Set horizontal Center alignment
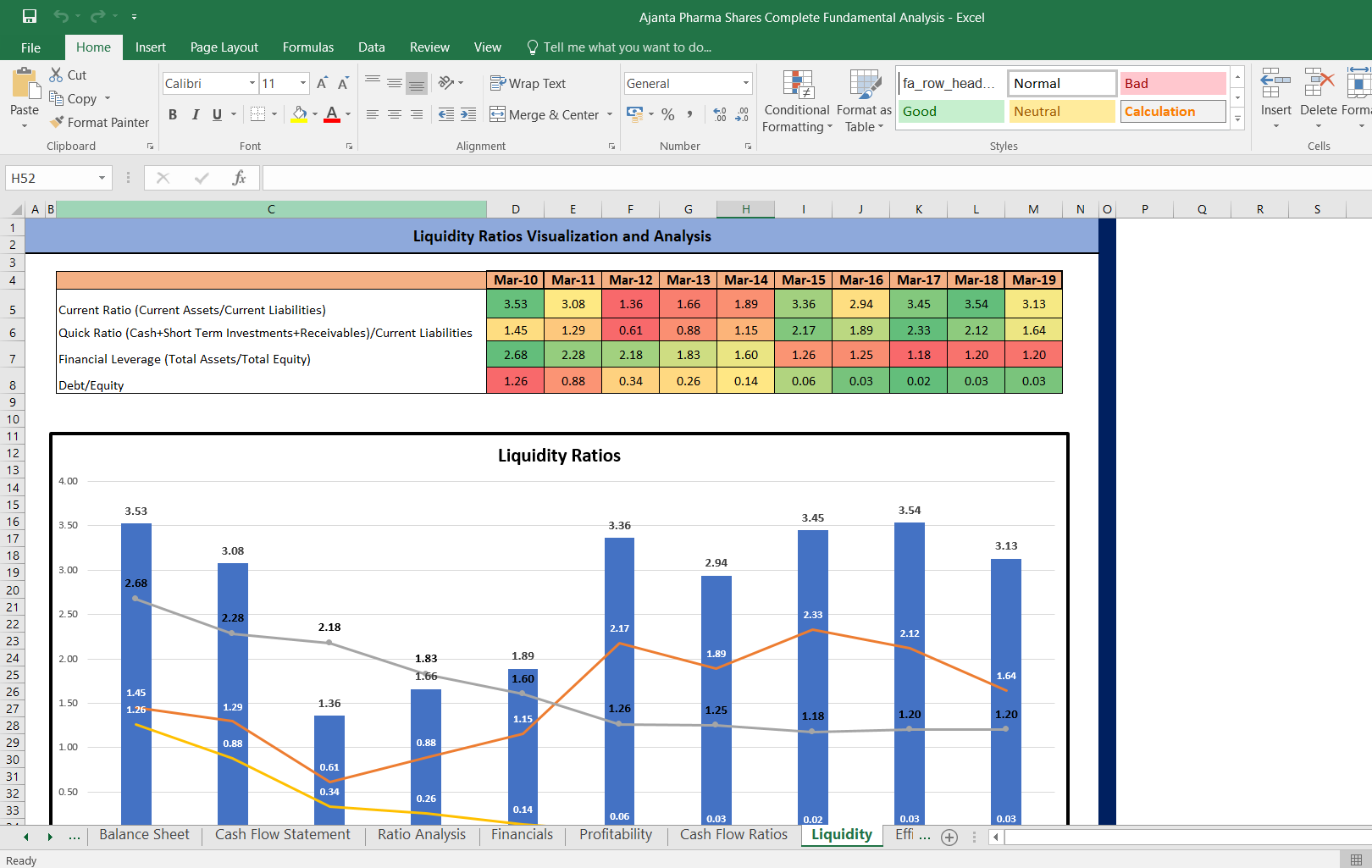 [395, 114]
